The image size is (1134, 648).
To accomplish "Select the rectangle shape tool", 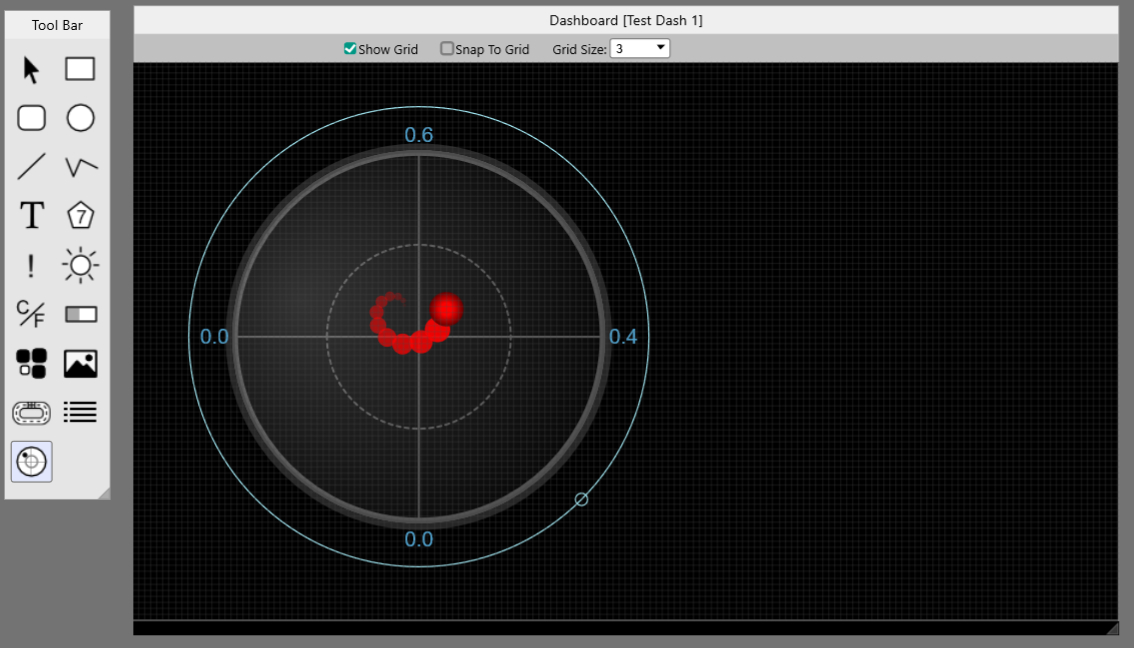I will pos(80,69).
